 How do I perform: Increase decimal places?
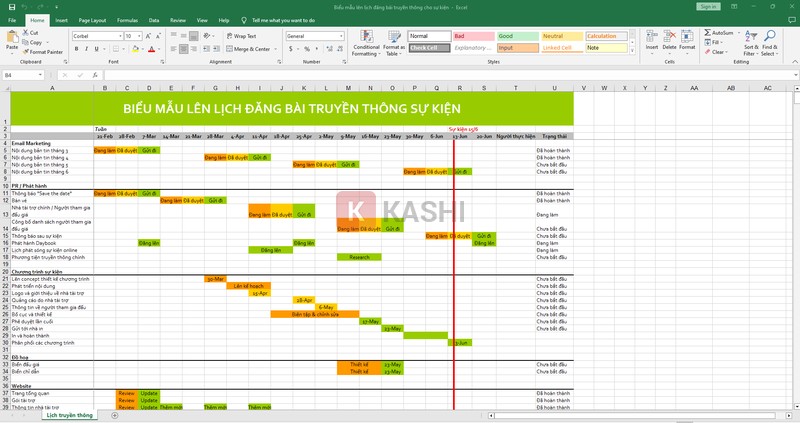329,49
